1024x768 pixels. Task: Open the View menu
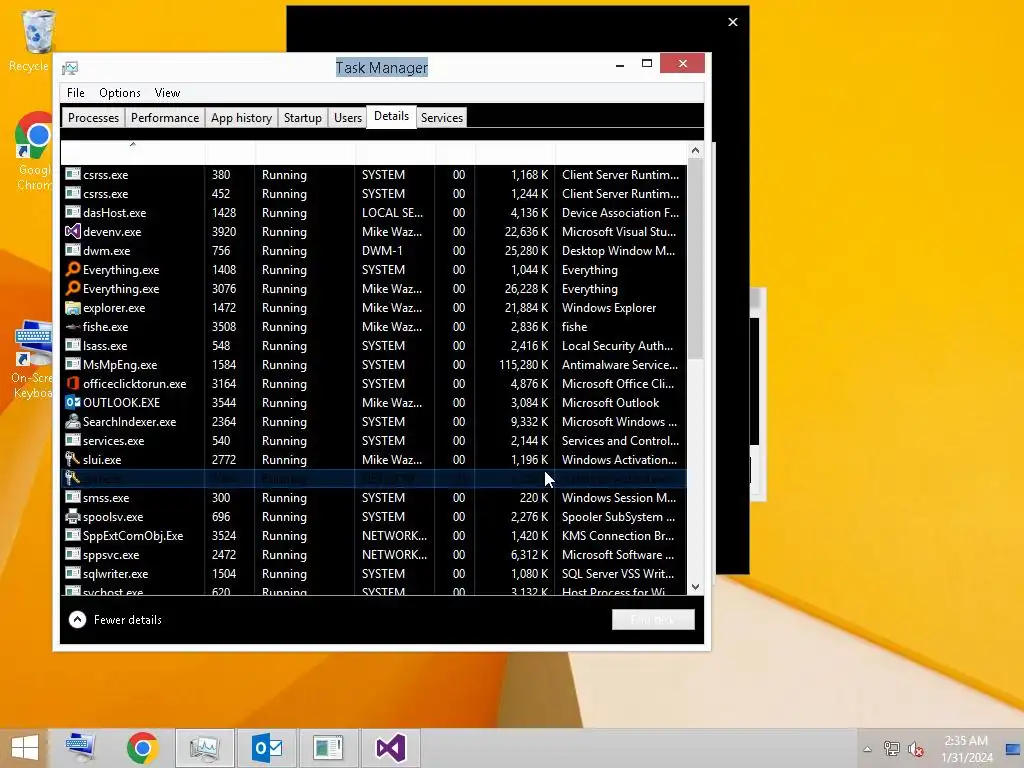pos(167,93)
